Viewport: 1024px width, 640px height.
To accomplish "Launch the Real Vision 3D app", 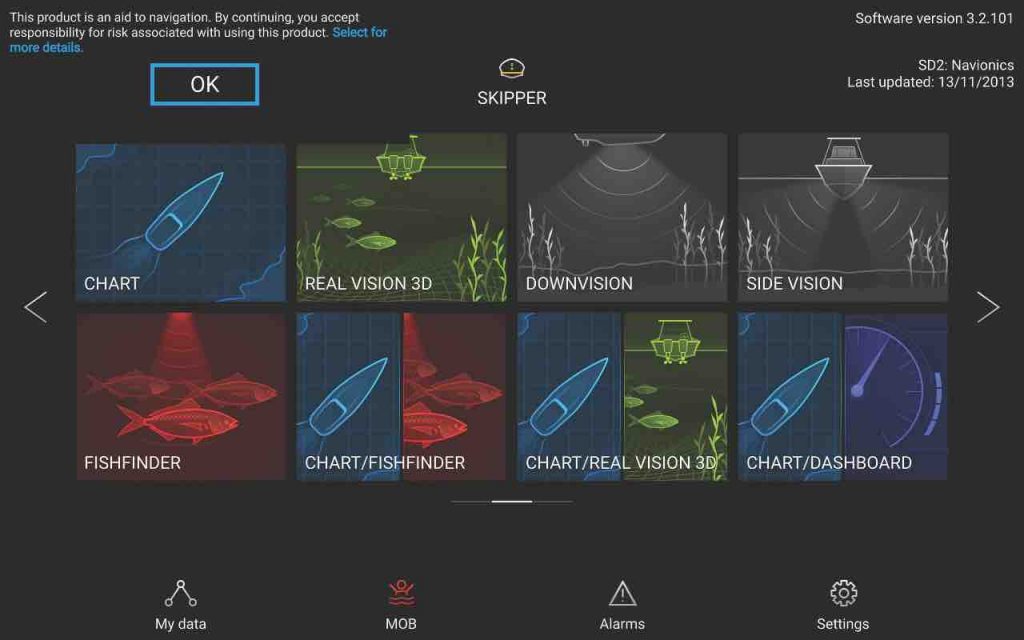I will click(402, 217).
